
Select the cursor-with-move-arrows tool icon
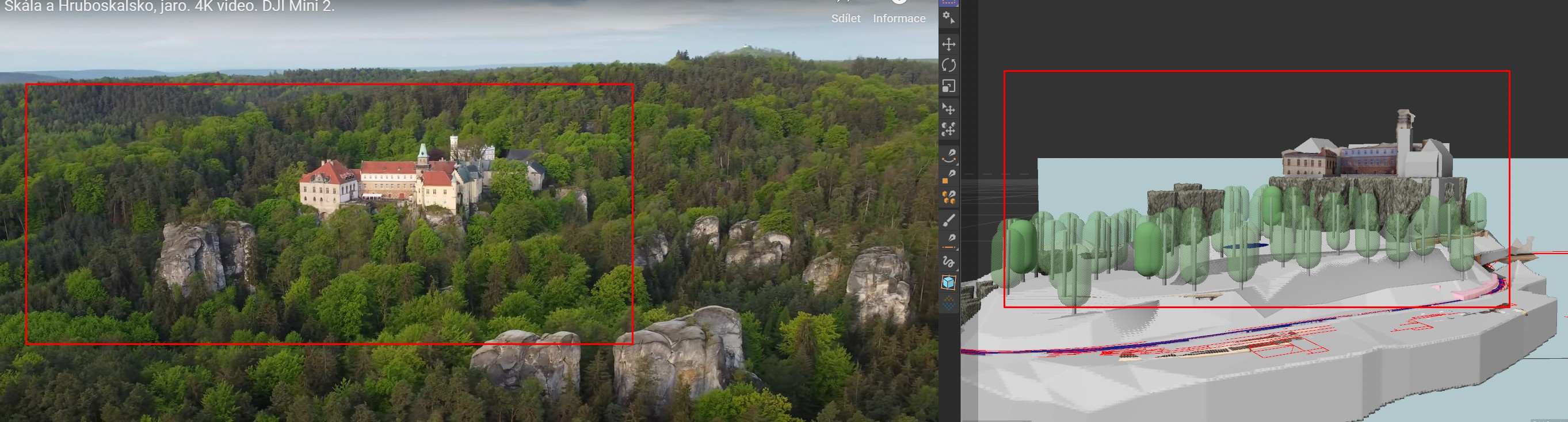948,109
